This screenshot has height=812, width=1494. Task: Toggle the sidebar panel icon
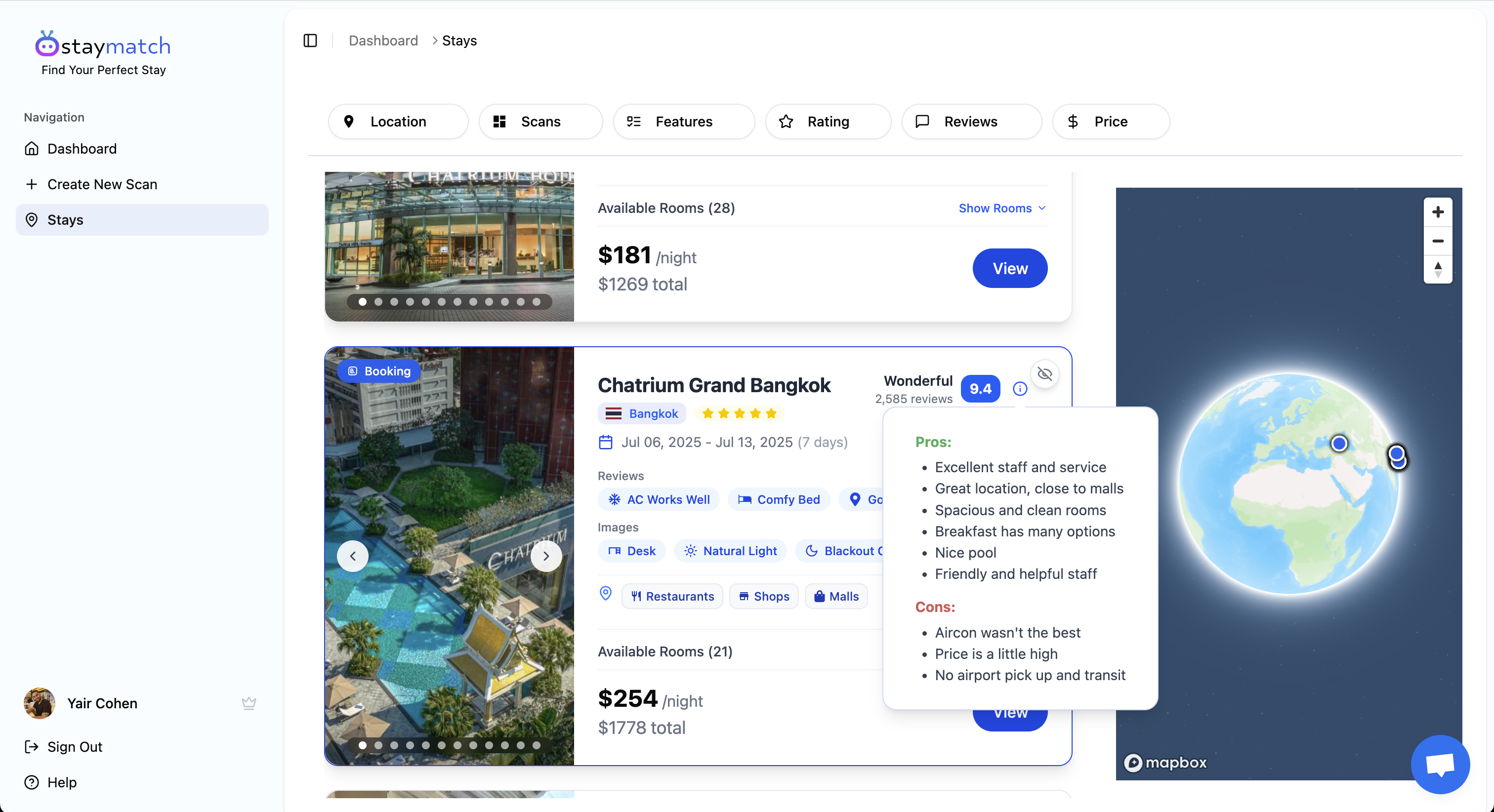(310, 41)
